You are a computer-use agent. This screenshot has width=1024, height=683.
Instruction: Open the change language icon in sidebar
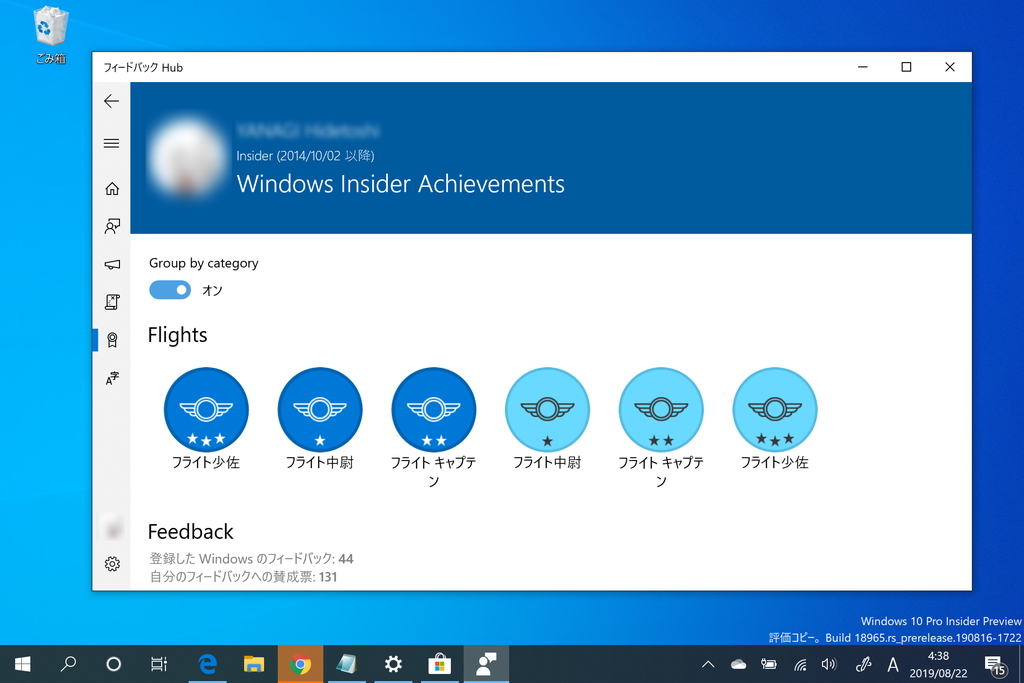(111, 378)
